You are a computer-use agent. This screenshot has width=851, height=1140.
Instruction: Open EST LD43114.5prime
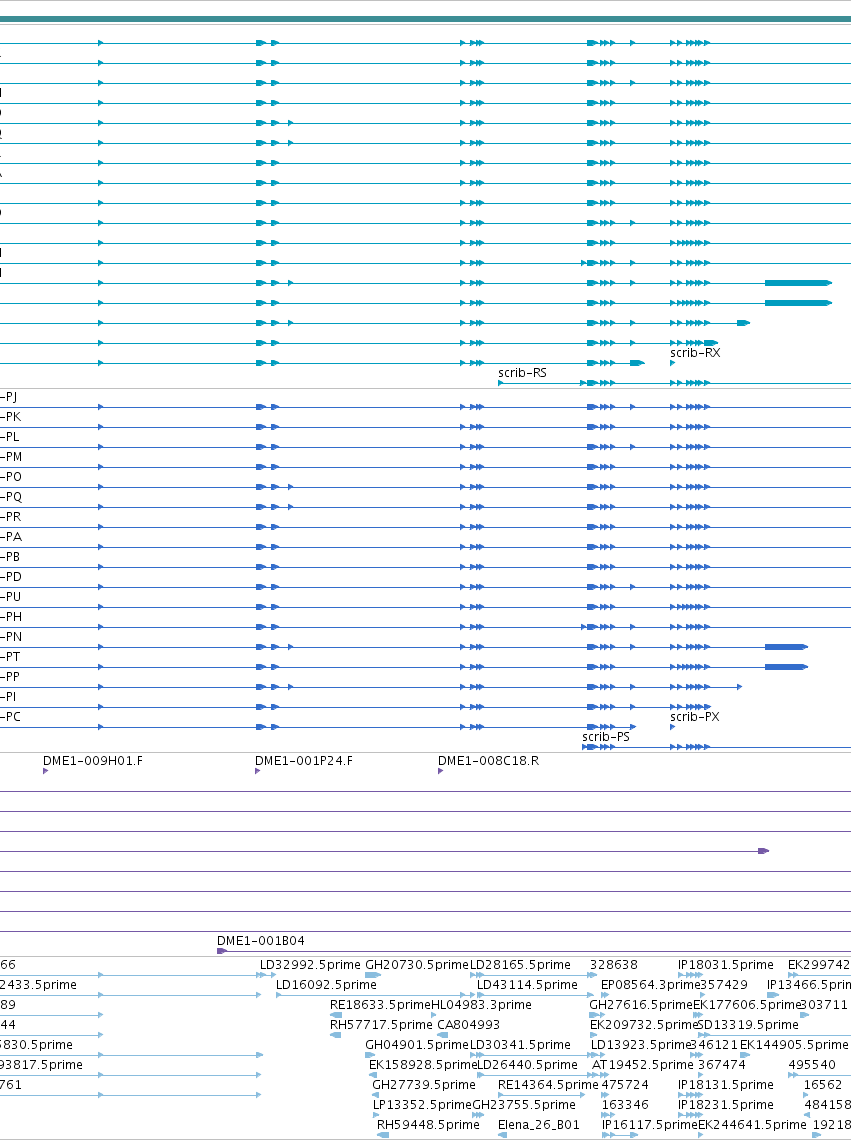tap(527, 984)
